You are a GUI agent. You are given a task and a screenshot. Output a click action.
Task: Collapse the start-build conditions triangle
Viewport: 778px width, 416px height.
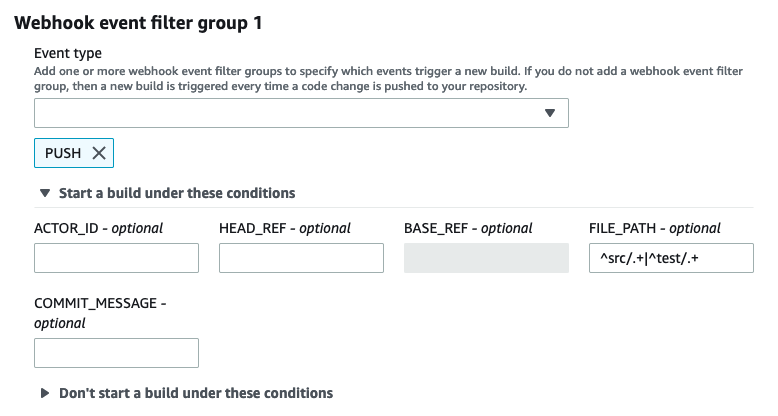[44, 193]
